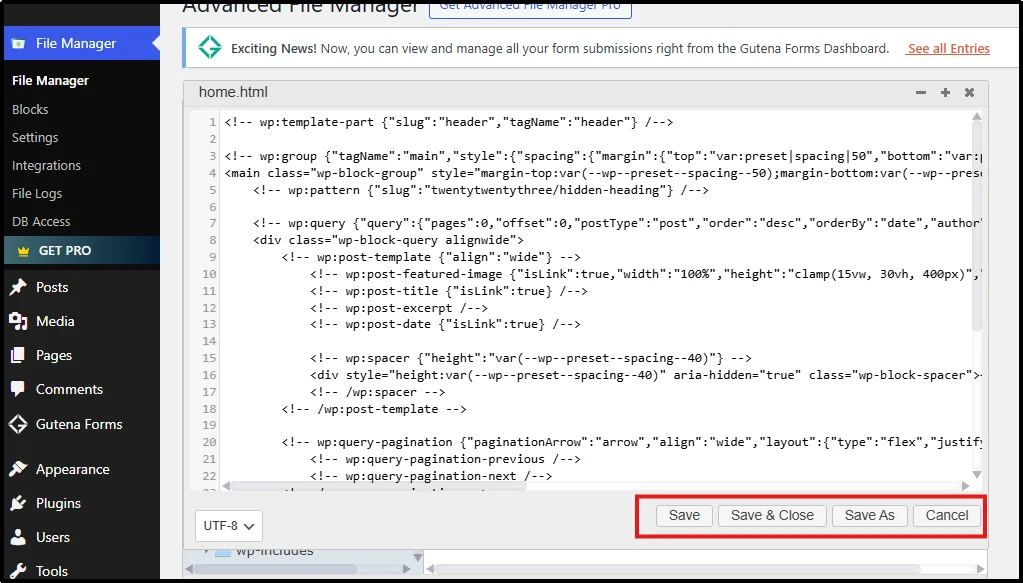This screenshot has height=583, width=1023.
Task: Open the File Logs submenu item
Action: pyautogui.click(x=37, y=194)
